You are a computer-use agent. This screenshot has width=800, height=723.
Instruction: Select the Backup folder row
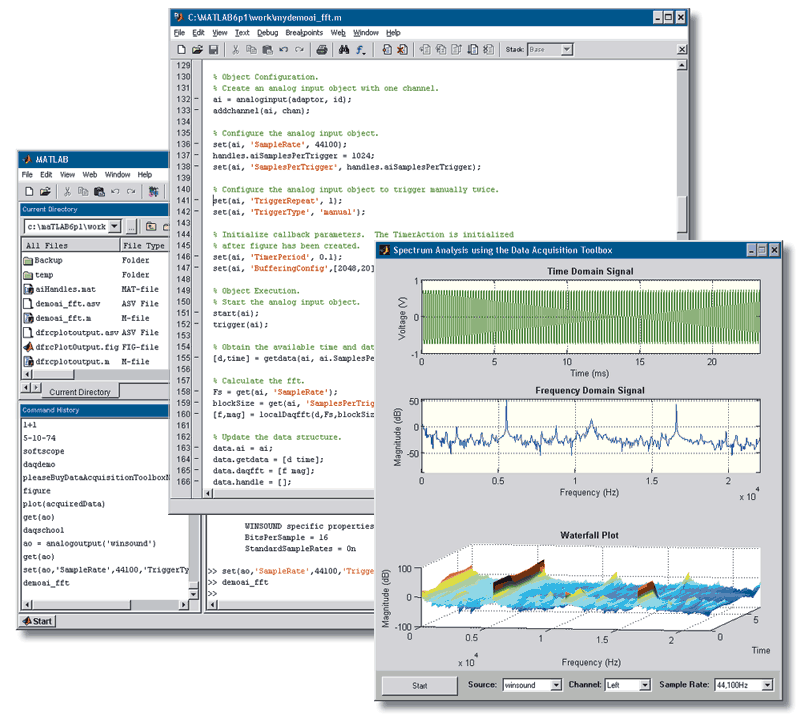95,260
